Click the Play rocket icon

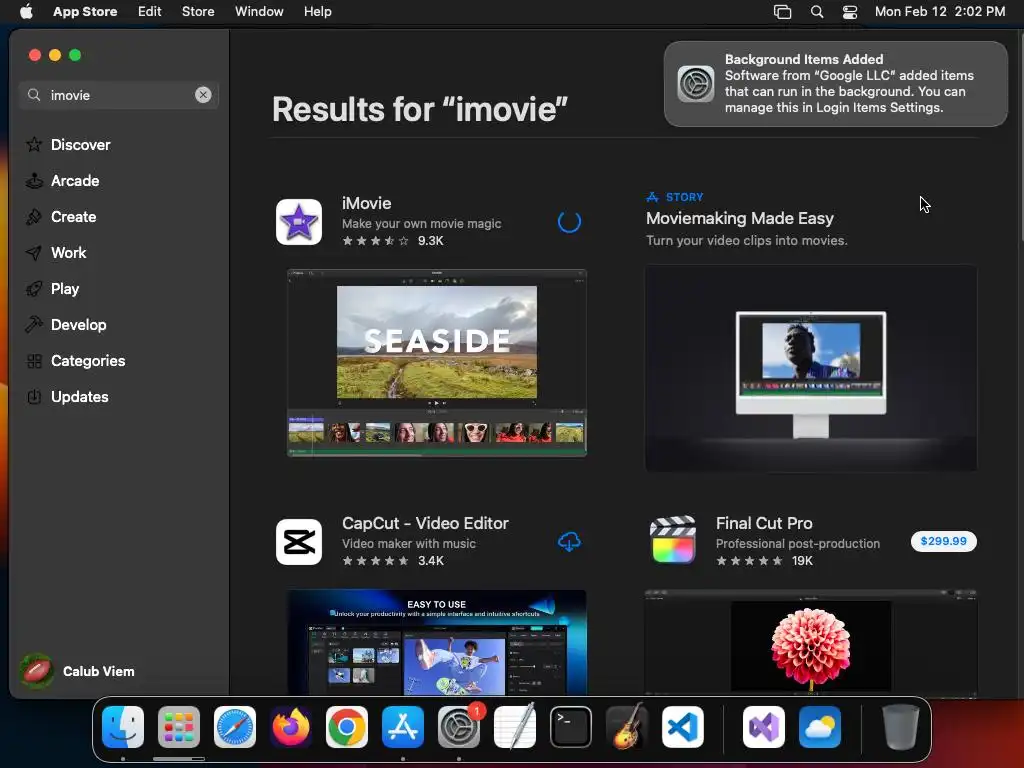[x=34, y=289]
